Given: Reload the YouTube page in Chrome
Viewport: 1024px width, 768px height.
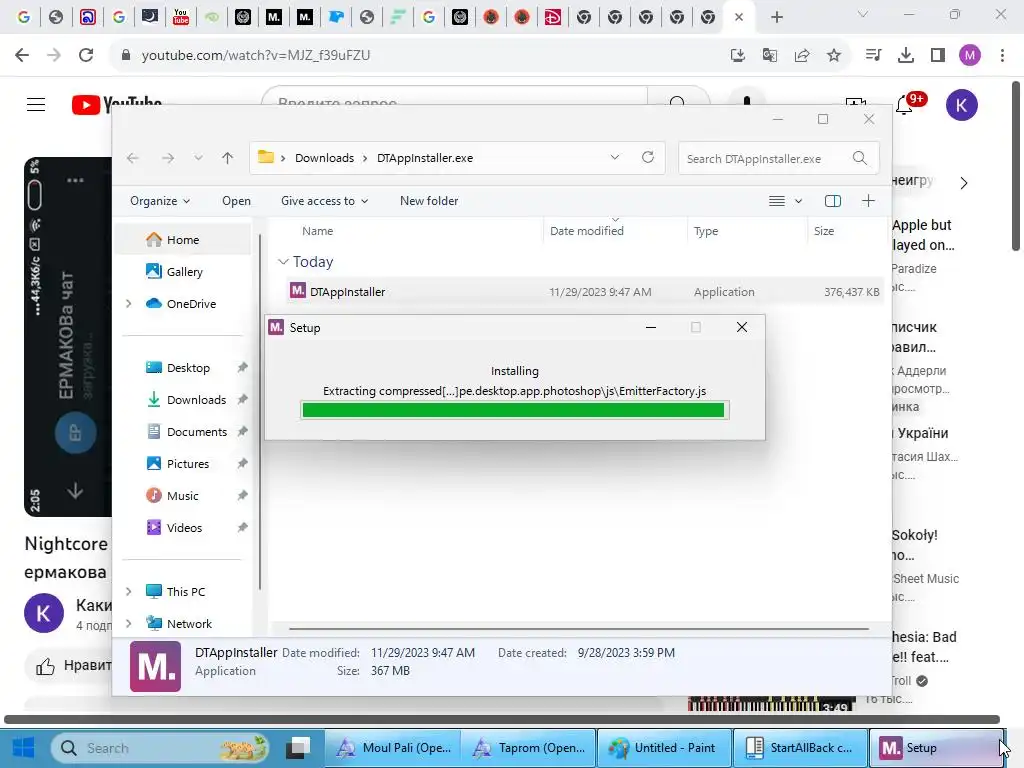Looking at the screenshot, I should tap(86, 55).
